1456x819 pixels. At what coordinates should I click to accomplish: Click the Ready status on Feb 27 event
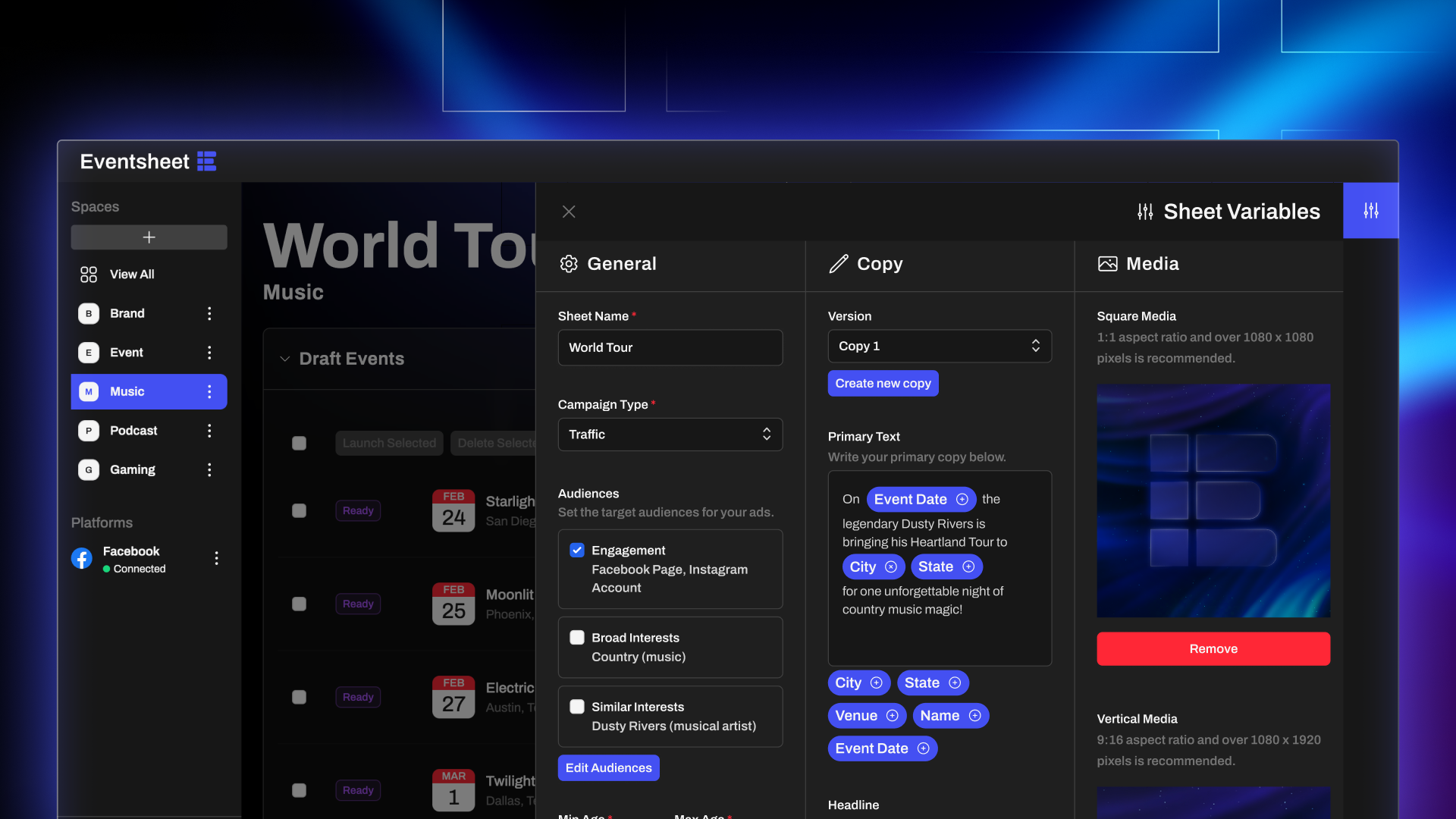(x=358, y=698)
